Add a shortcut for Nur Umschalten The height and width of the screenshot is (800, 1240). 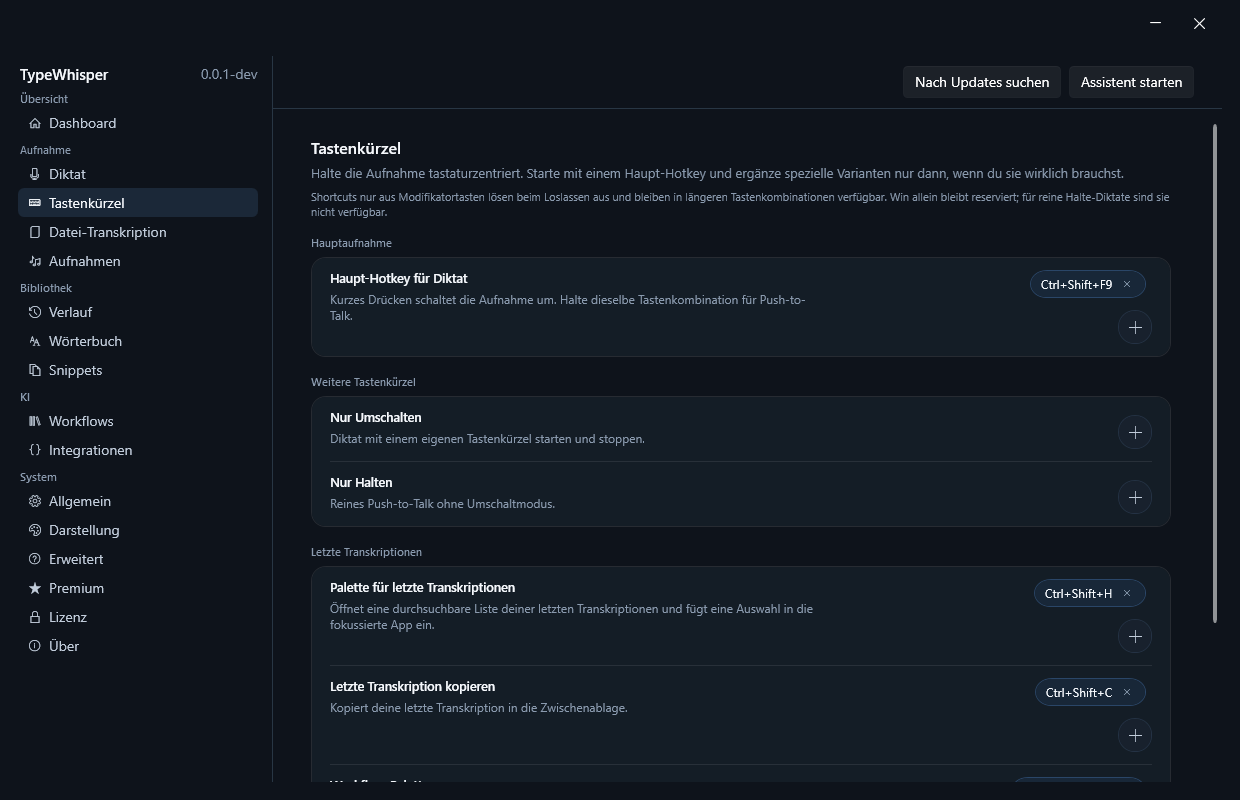click(x=1135, y=432)
